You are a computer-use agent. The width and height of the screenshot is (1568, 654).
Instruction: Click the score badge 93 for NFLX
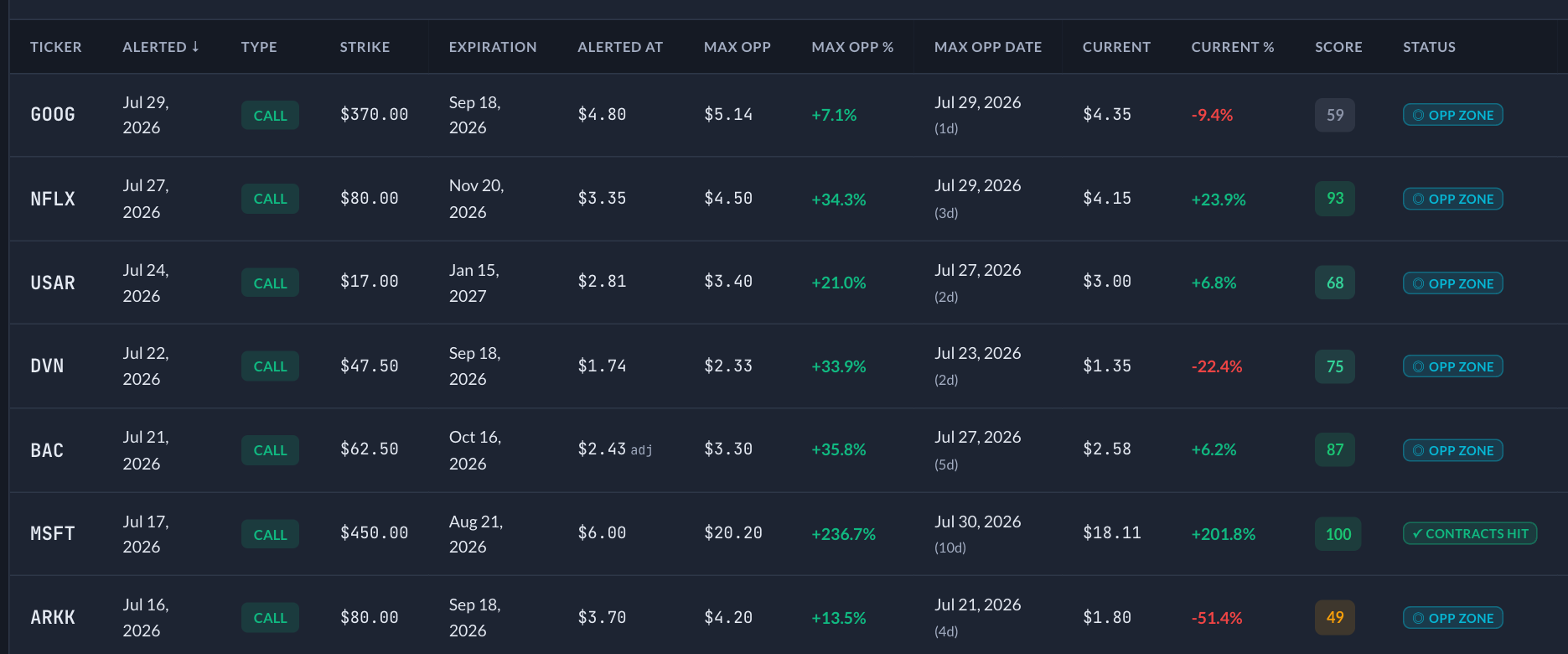point(1335,199)
